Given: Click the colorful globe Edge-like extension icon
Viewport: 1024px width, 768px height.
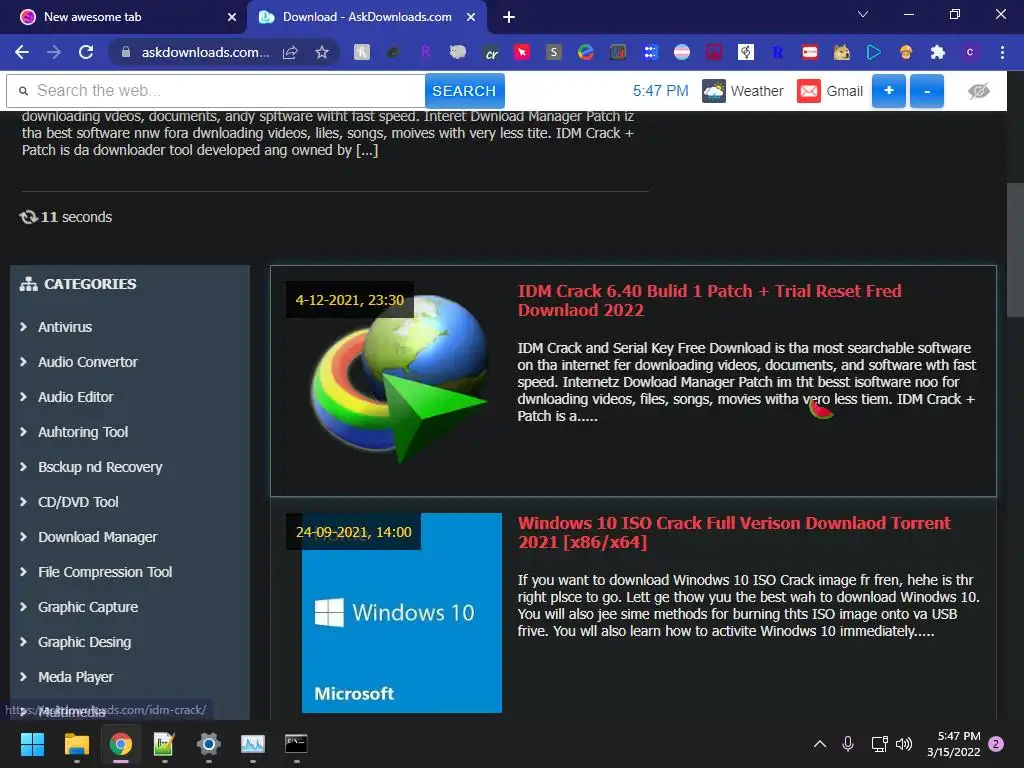Looking at the screenshot, I should click(586, 52).
